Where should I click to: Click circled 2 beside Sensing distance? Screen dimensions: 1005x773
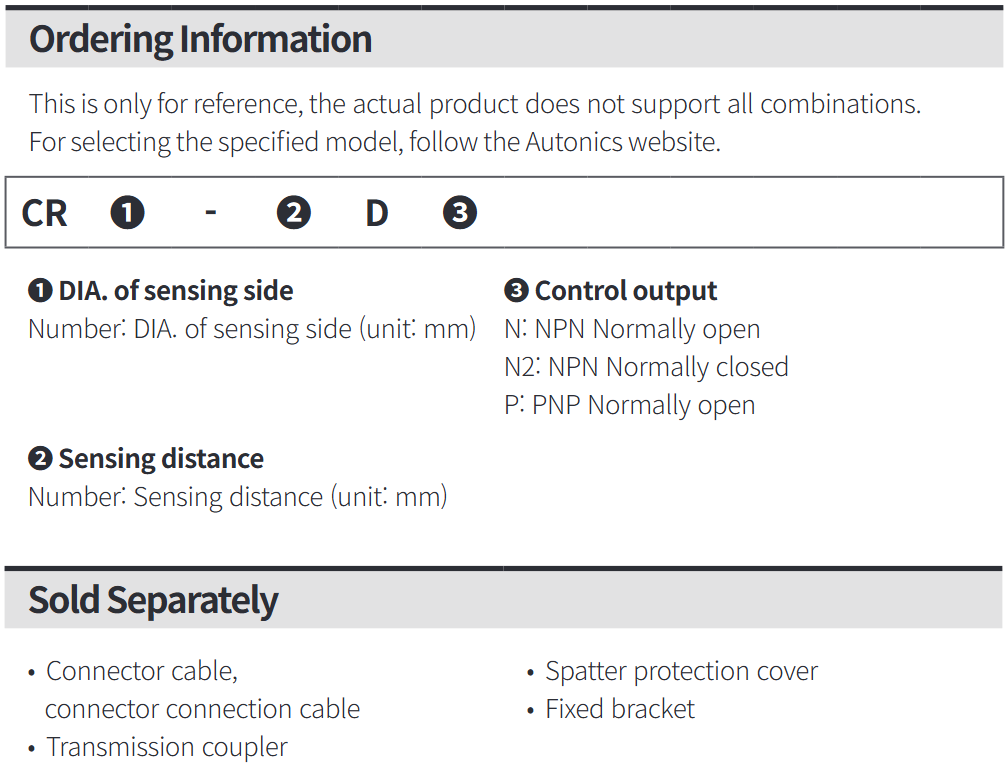click(40, 459)
